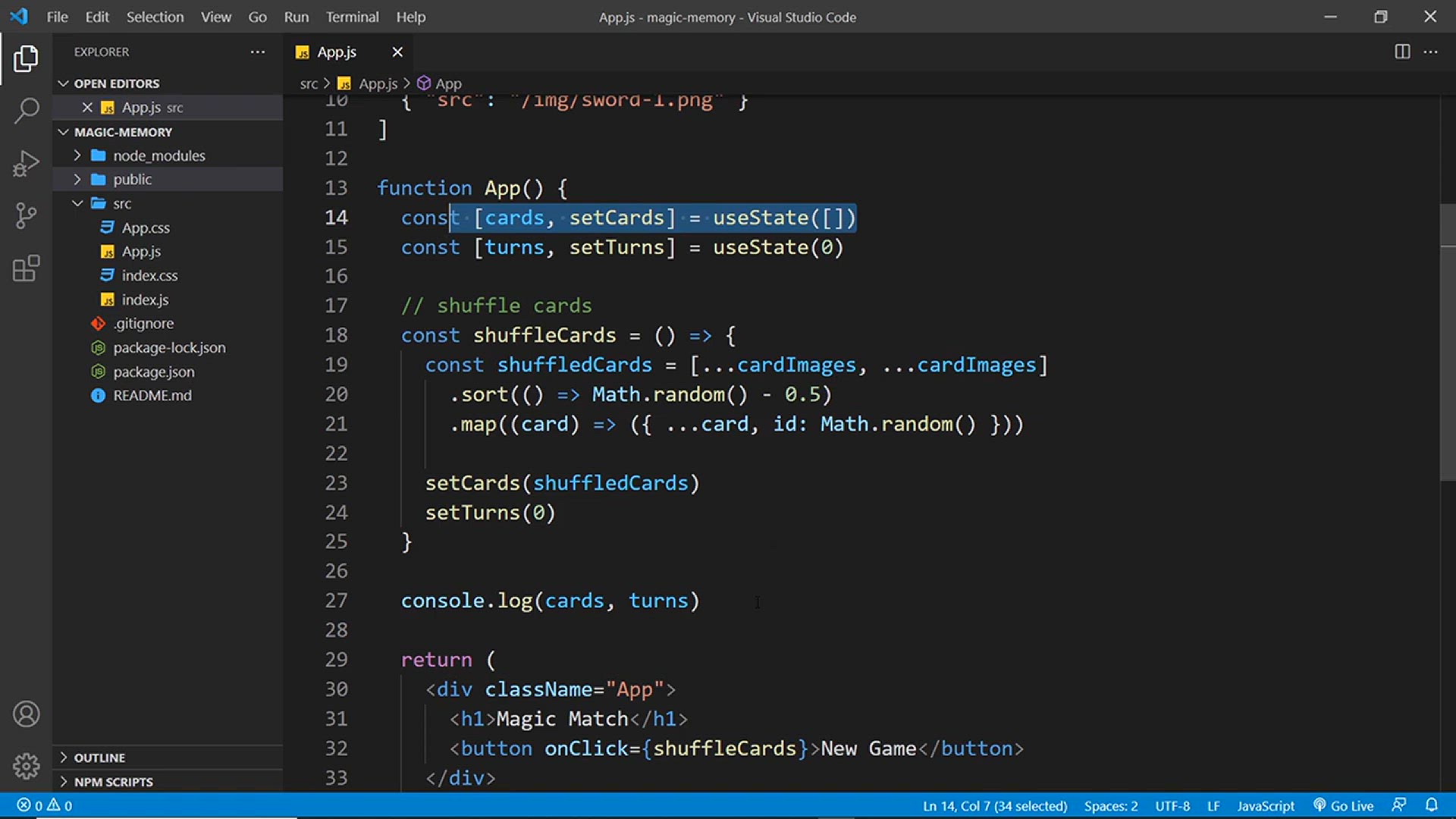Open the Run menu
Image resolution: width=1456 pixels, height=819 pixels.
[x=297, y=17]
